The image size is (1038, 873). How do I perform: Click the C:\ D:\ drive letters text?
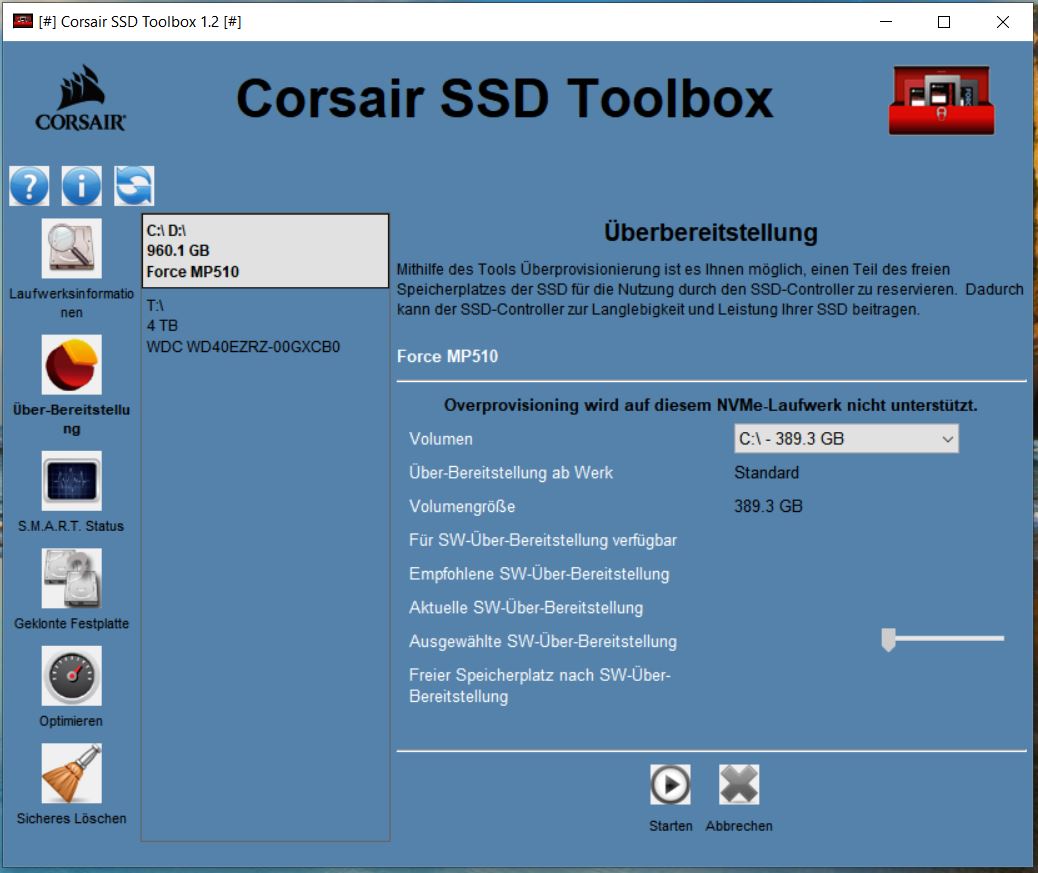tap(166, 230)
